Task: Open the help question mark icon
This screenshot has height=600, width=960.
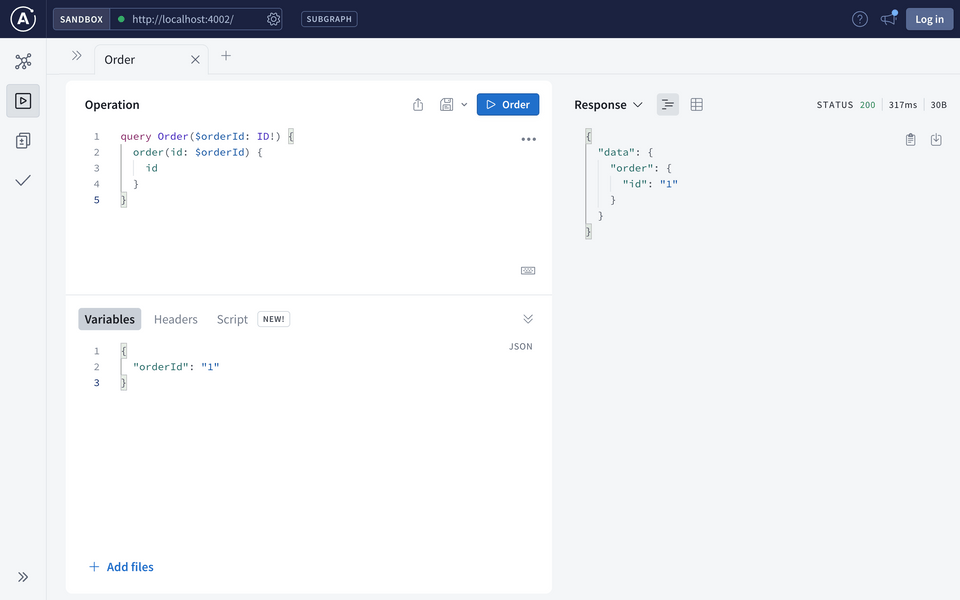Action: [860, 19]
